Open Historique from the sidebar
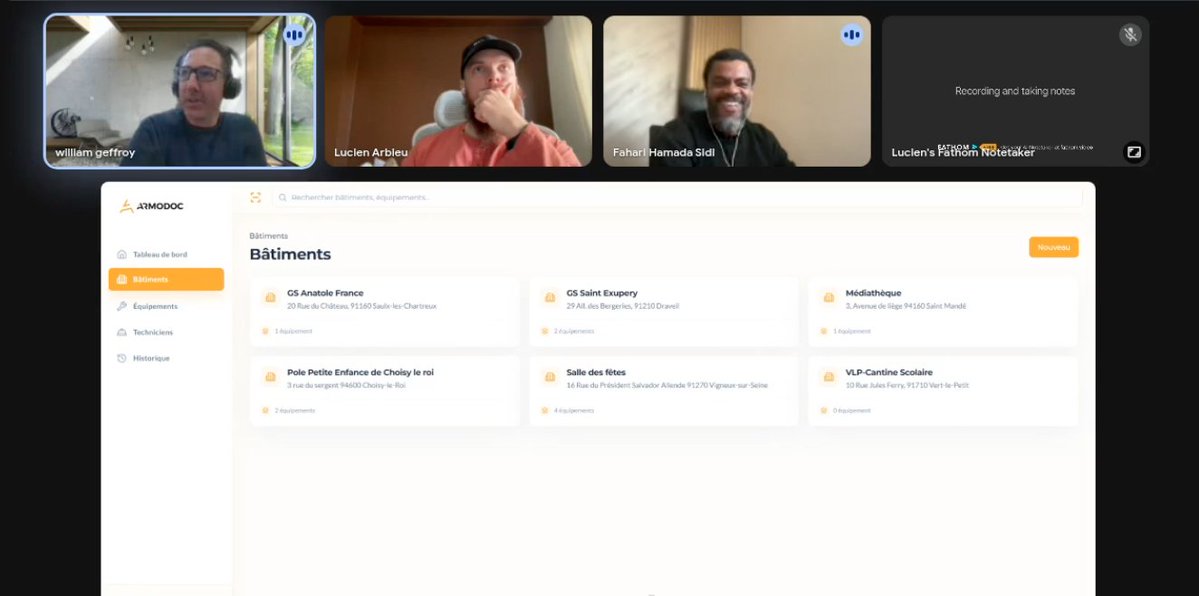Screen dimensions: 1199x596 pyautogui.click(x=166, y=358)
